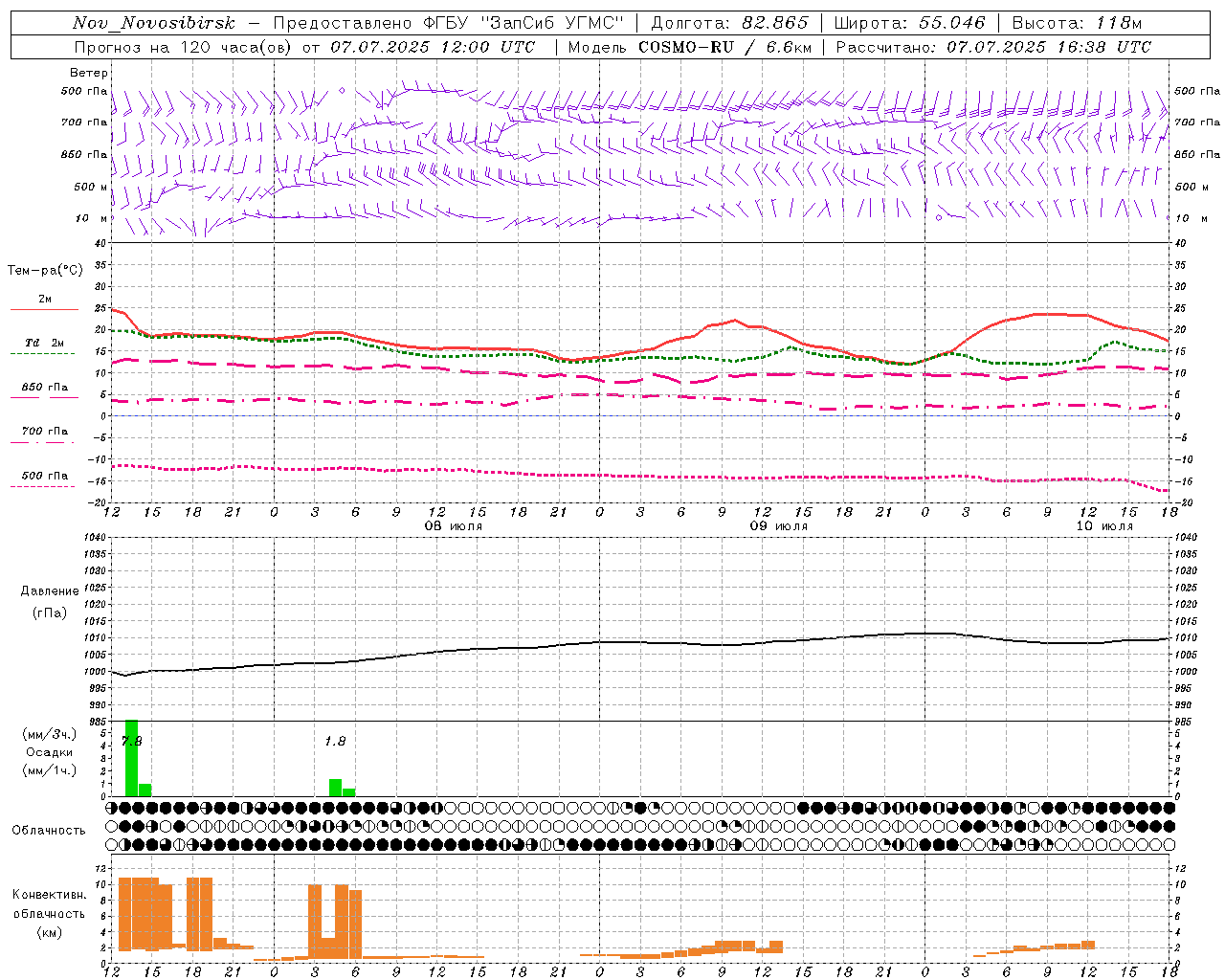Click the 700 гПа temperature legend label
This screenshot has width=1225, height=980.
pyautogui.click(x=45, y=432)
